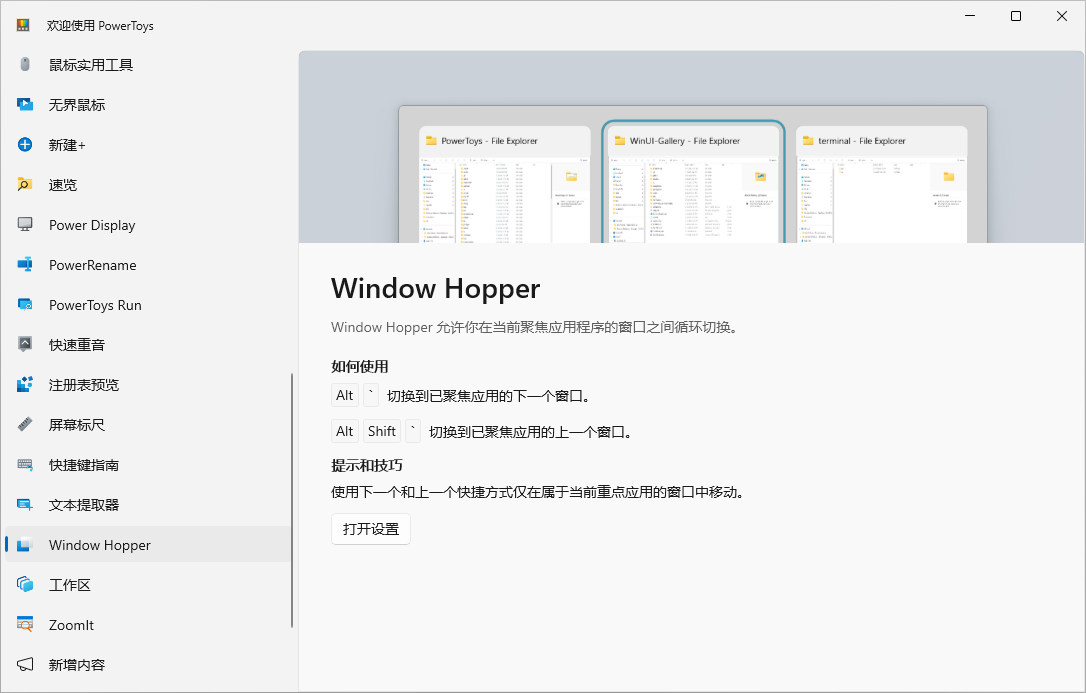Open 屏幕标尺 module page

click(148, 424)
